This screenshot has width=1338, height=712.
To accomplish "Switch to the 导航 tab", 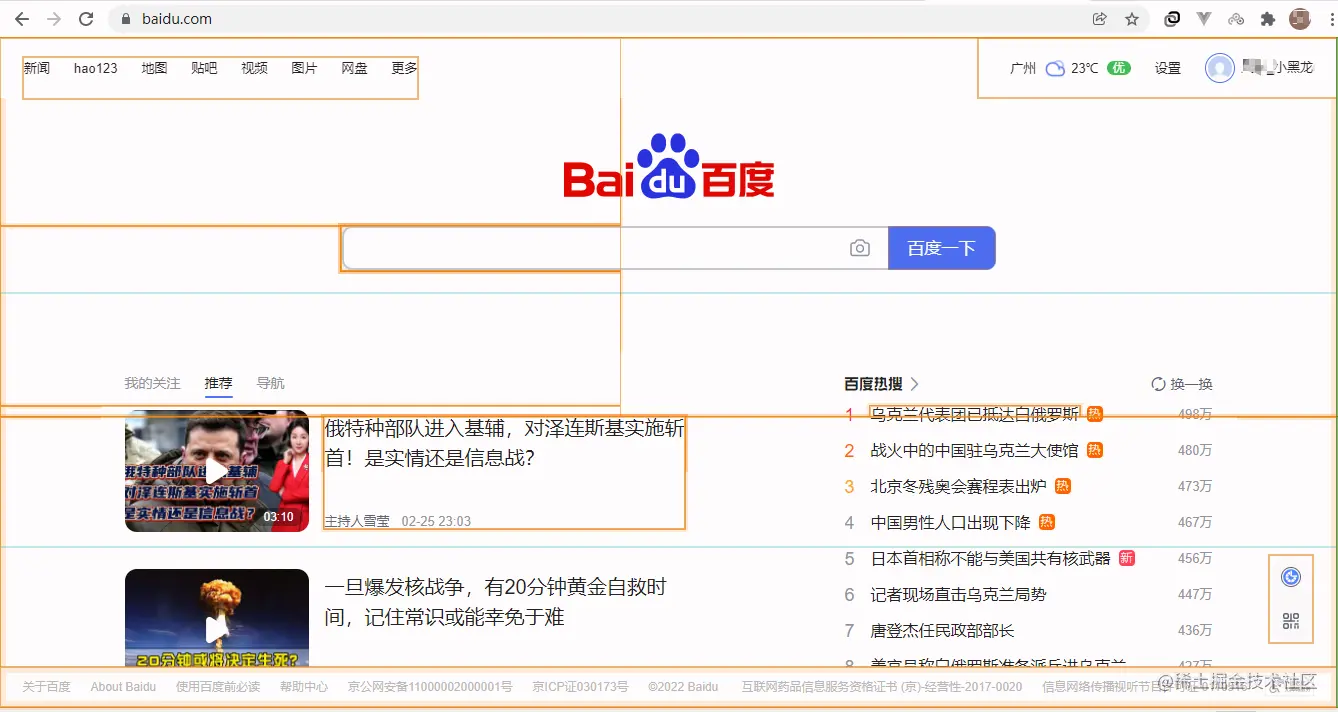I will [270, 383].
